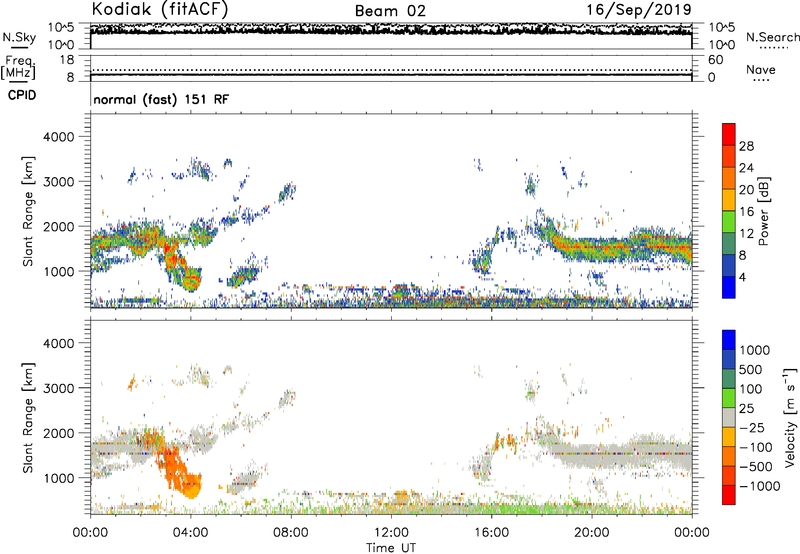
Task: Select the red top segment of the power colorbar
Action: (x=729, y=134)
